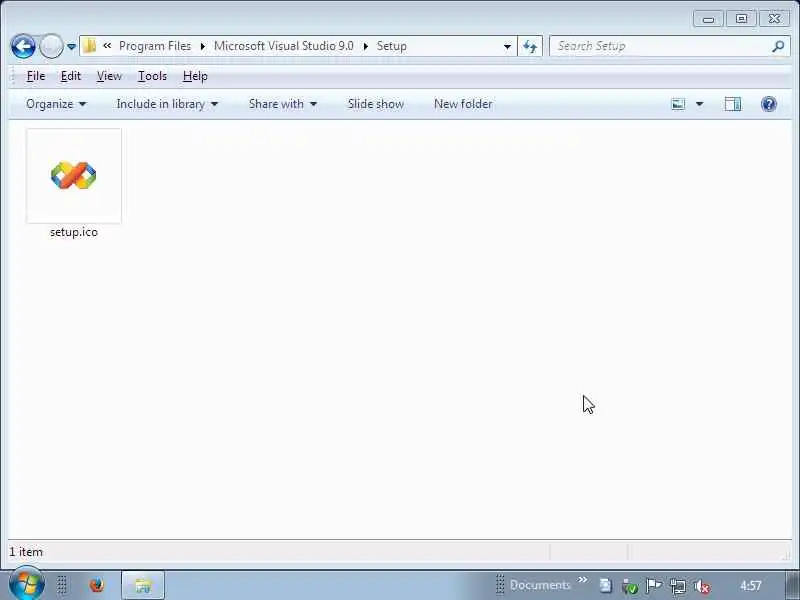Open the network tray icon
Viewport: 800px width, 600px height.
point(678,586)
